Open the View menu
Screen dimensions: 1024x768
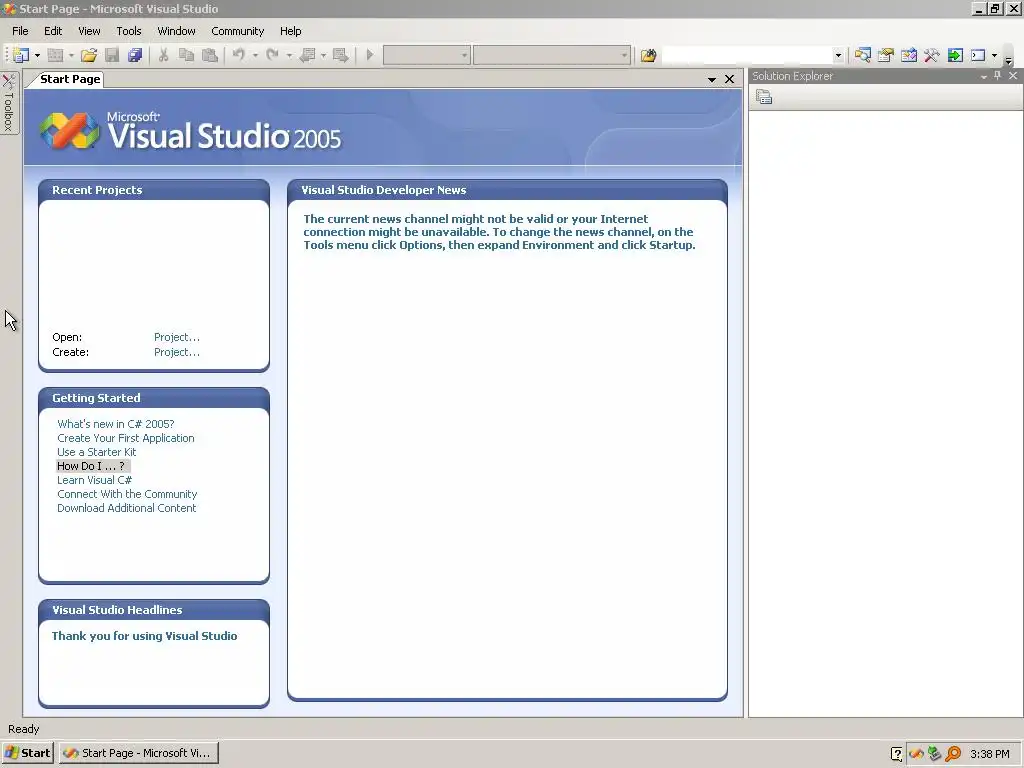tap(89, 31)
